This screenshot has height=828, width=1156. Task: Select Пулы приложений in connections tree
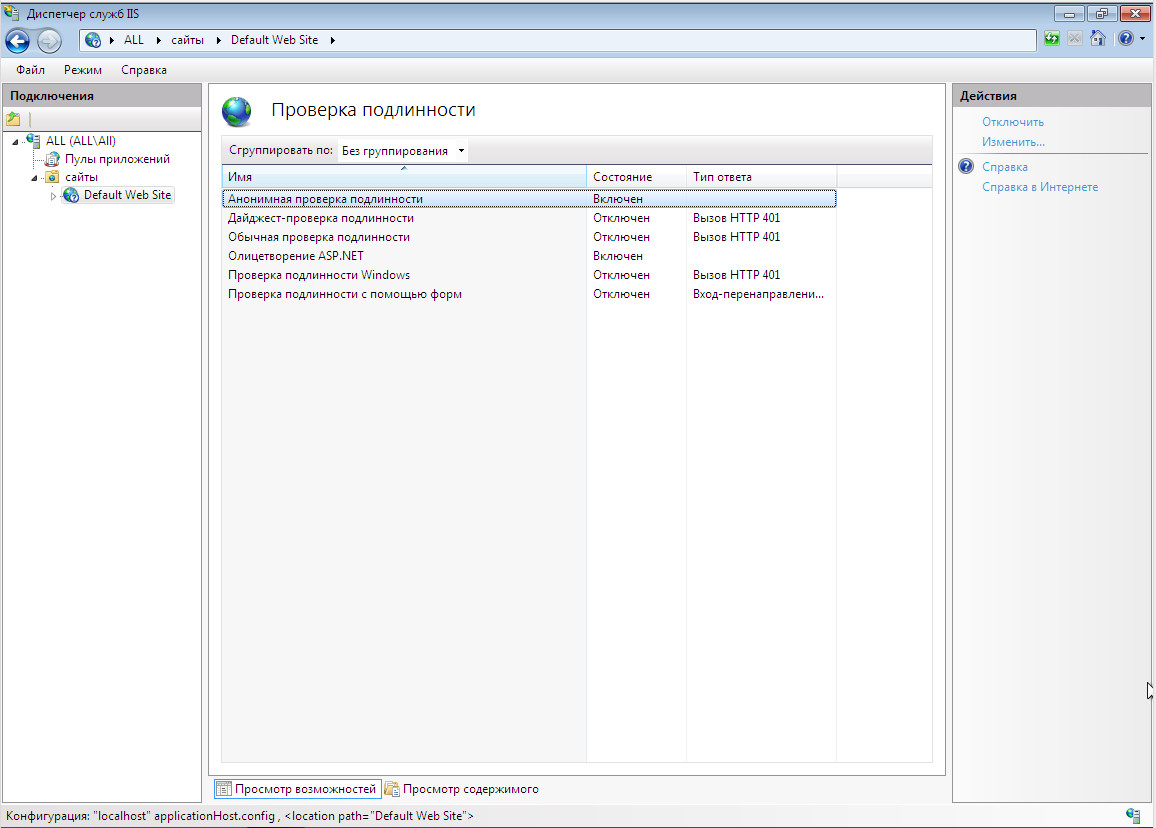pyautogui.click(x=117, y=159)
